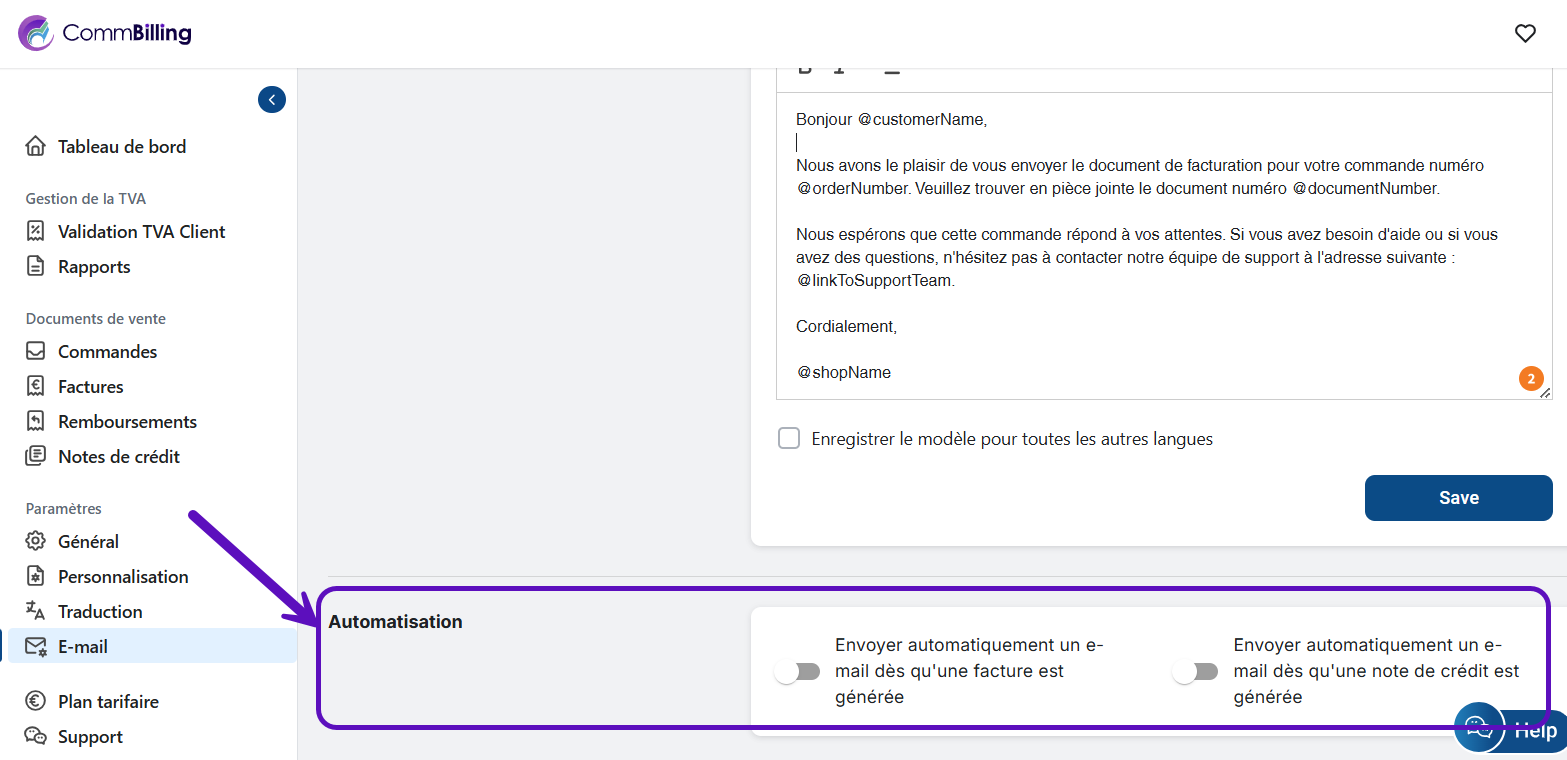Check Enregistrer le modèle pour toutes langues
This screenshot has height=760, width=1567.
(x=789, y=439)
